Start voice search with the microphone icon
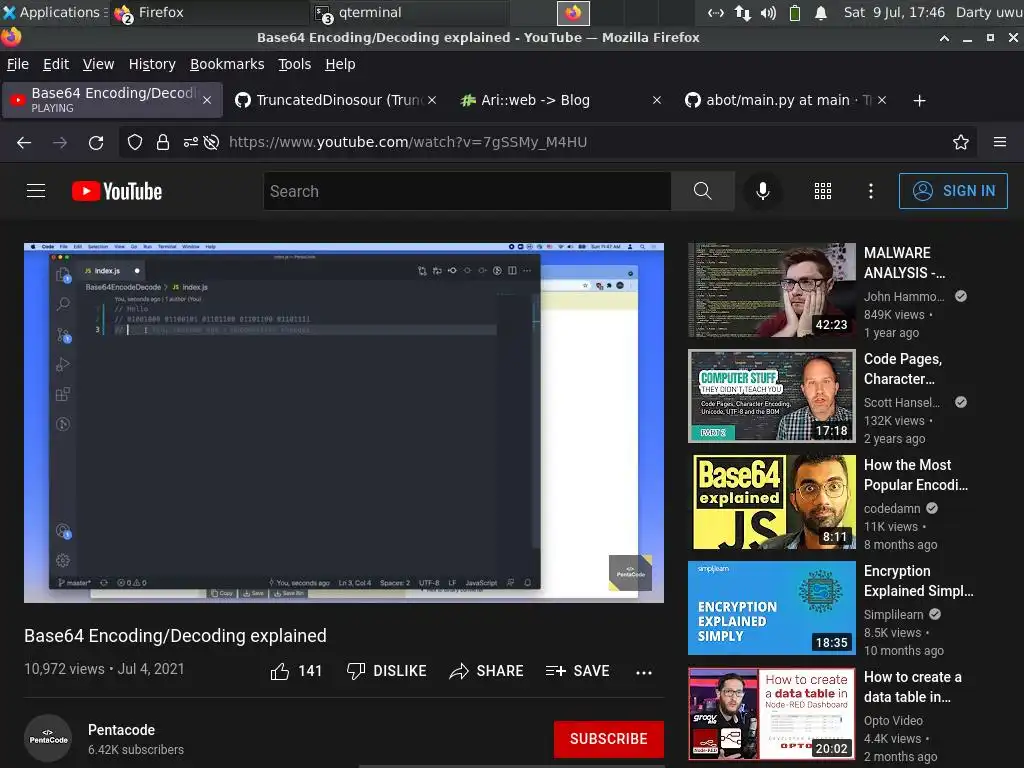 coord(762,191)
